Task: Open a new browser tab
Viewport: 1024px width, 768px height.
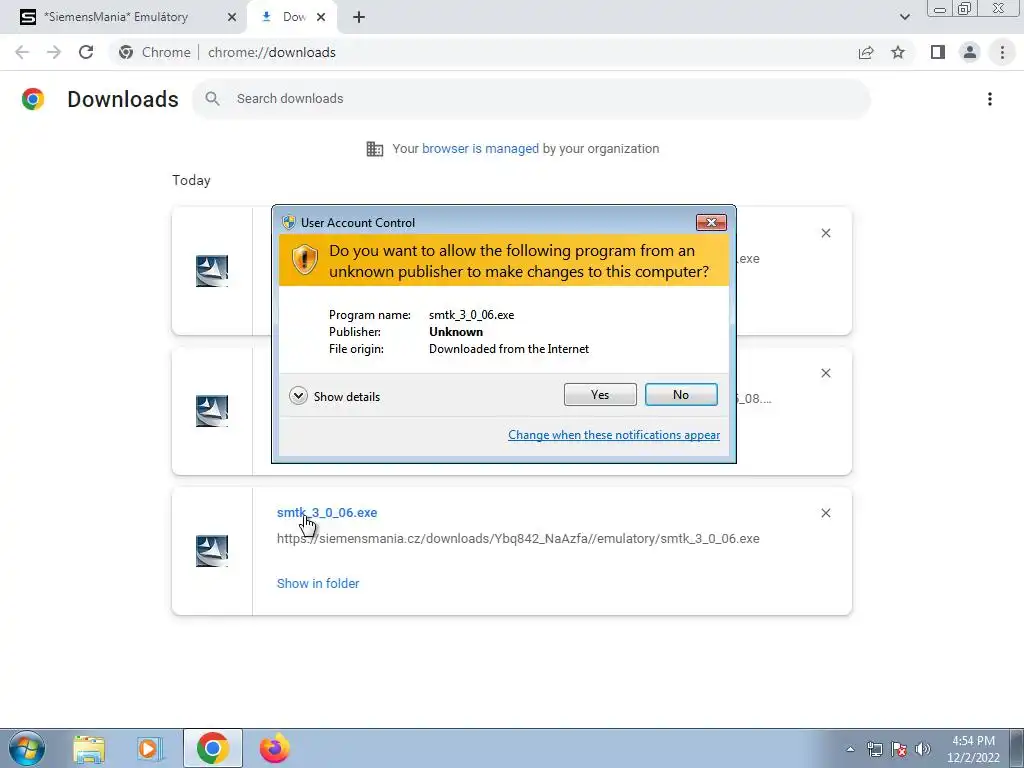Action: pyautogui.click(x=359, y=17)
